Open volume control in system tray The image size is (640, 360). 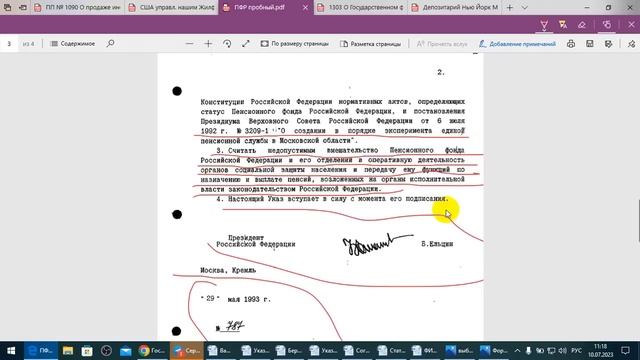pyautogui.click(x=562, y=351)
